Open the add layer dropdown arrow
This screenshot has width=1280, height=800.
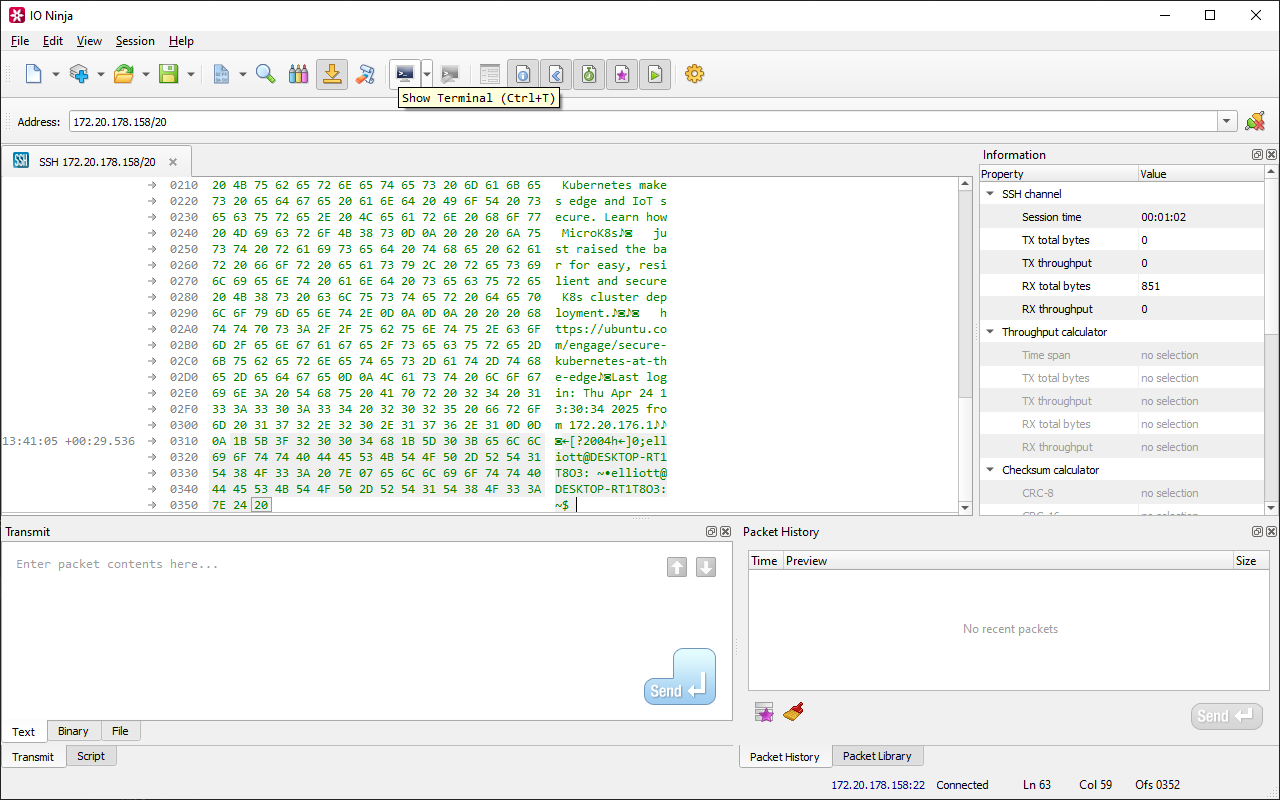point(100,74)
